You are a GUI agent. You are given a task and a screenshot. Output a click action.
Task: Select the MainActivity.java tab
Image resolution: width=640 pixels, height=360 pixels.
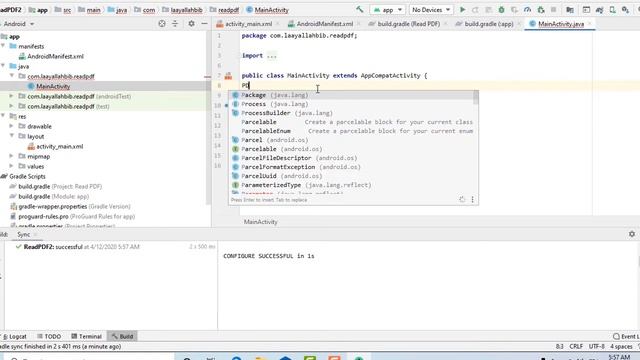(560, 24)
